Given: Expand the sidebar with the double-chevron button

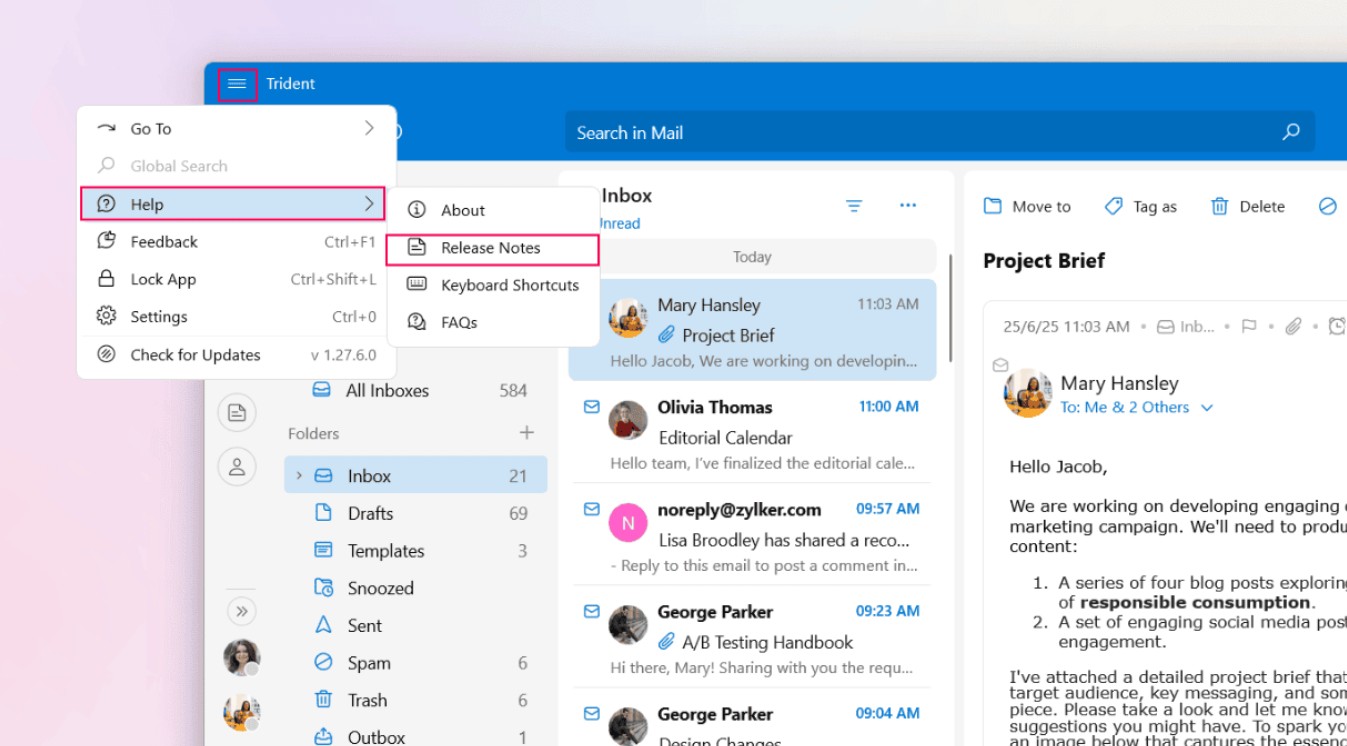Looking at the screenshot, I should click(x=241, y=611).
